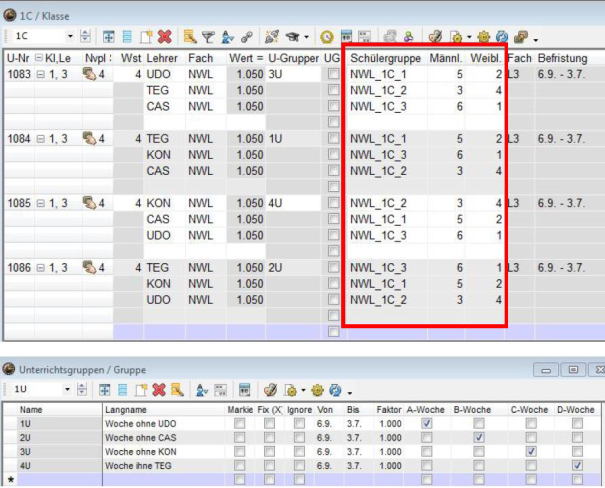Toggle the D-Woche checkbox for group 4U
The width and height of the screenshot is (605, 488).
click(x=576, y=465)
